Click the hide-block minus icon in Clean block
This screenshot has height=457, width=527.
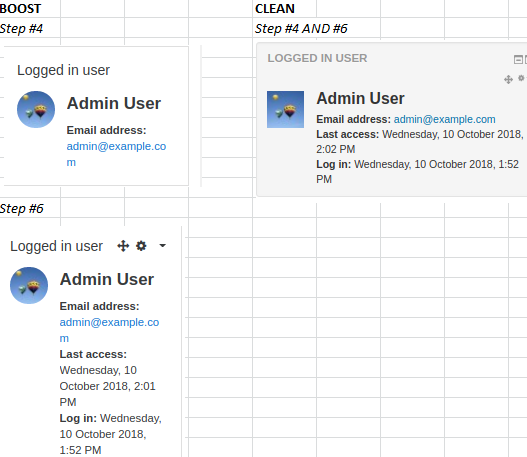point(518,59)
